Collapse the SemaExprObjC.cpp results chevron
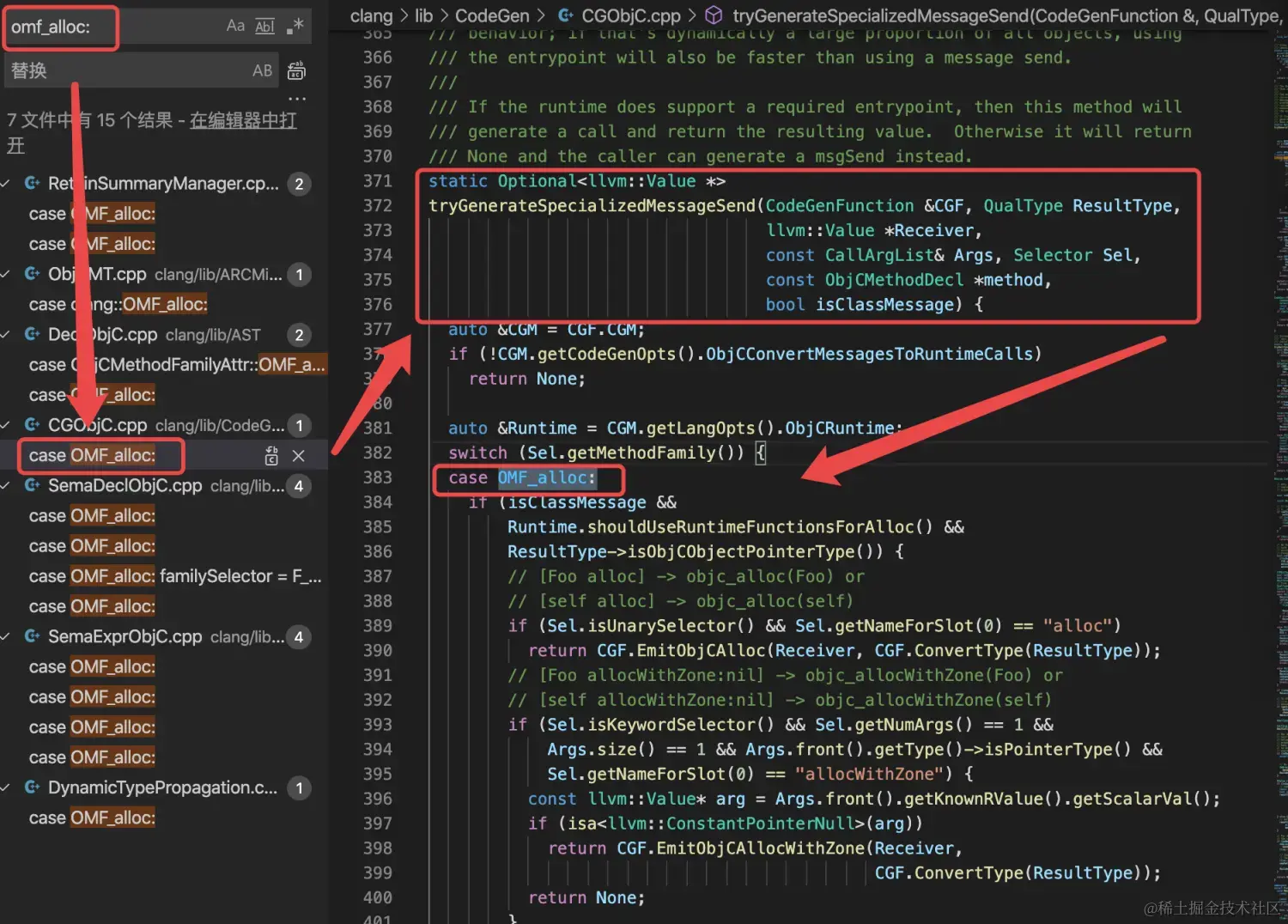 pyautogui.click(x=6, y=636)
